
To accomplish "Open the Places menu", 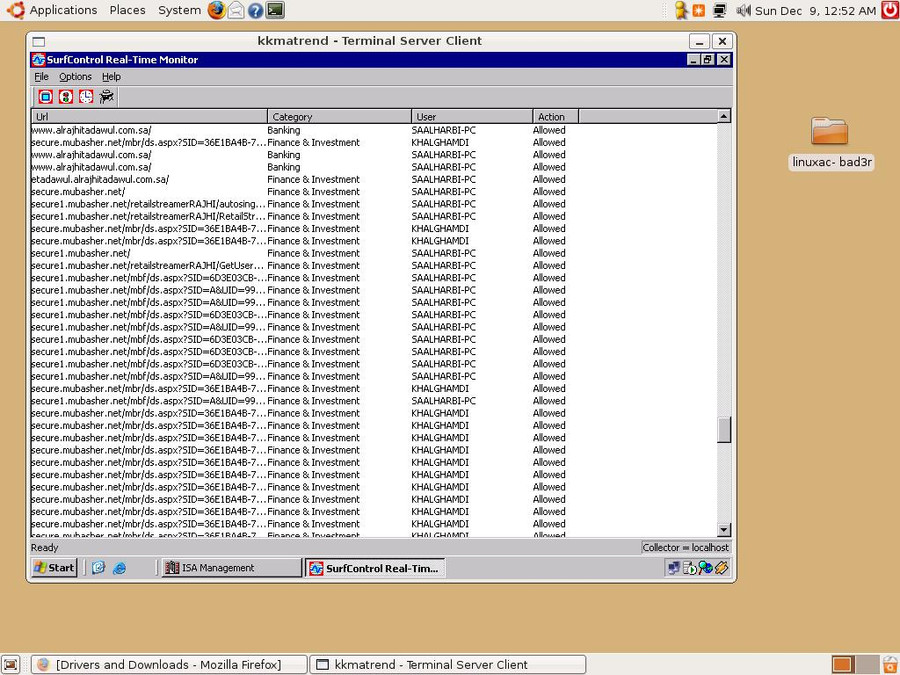I will [127, 10].
